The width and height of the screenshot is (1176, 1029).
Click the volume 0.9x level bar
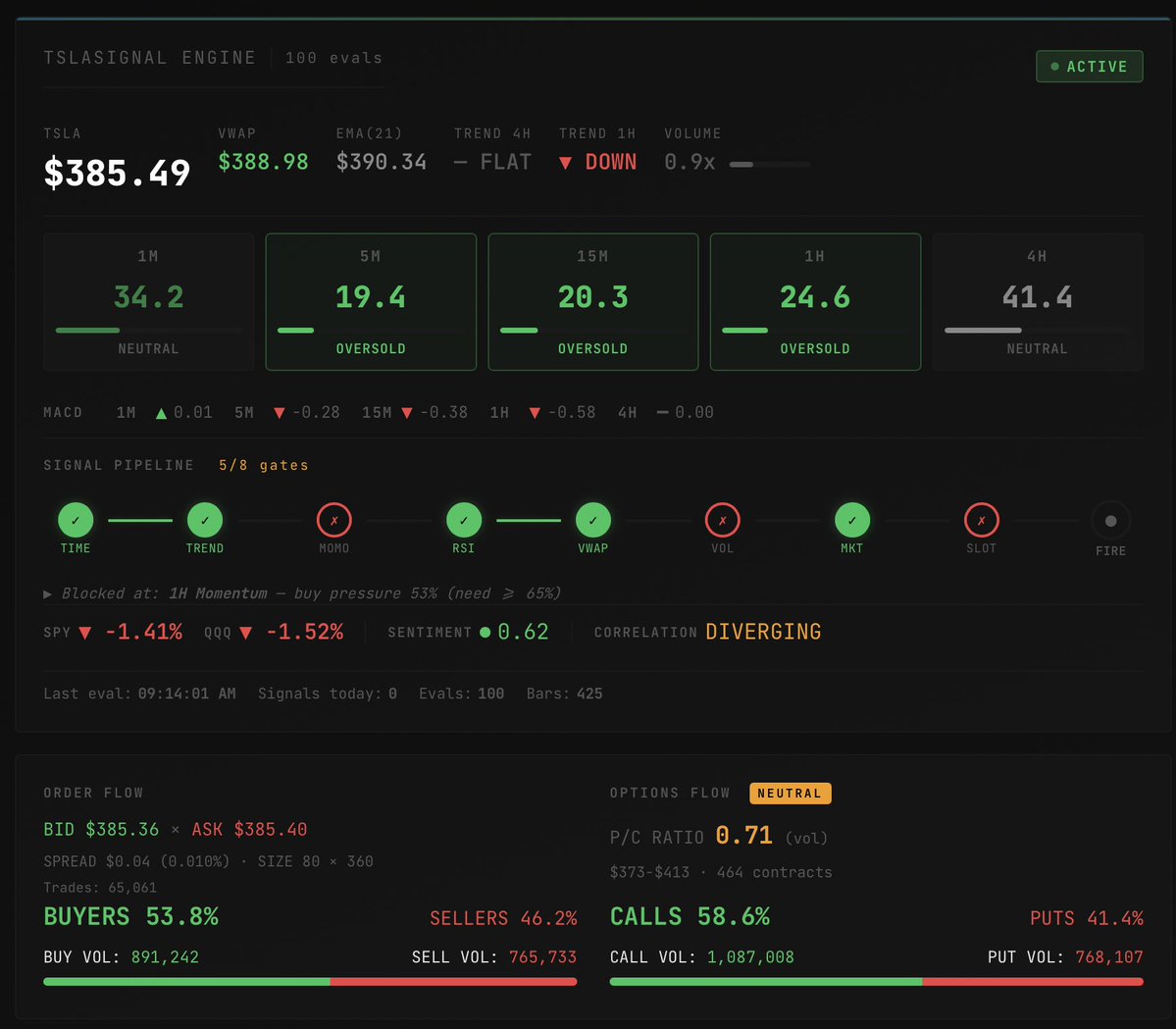coord(770,164)
